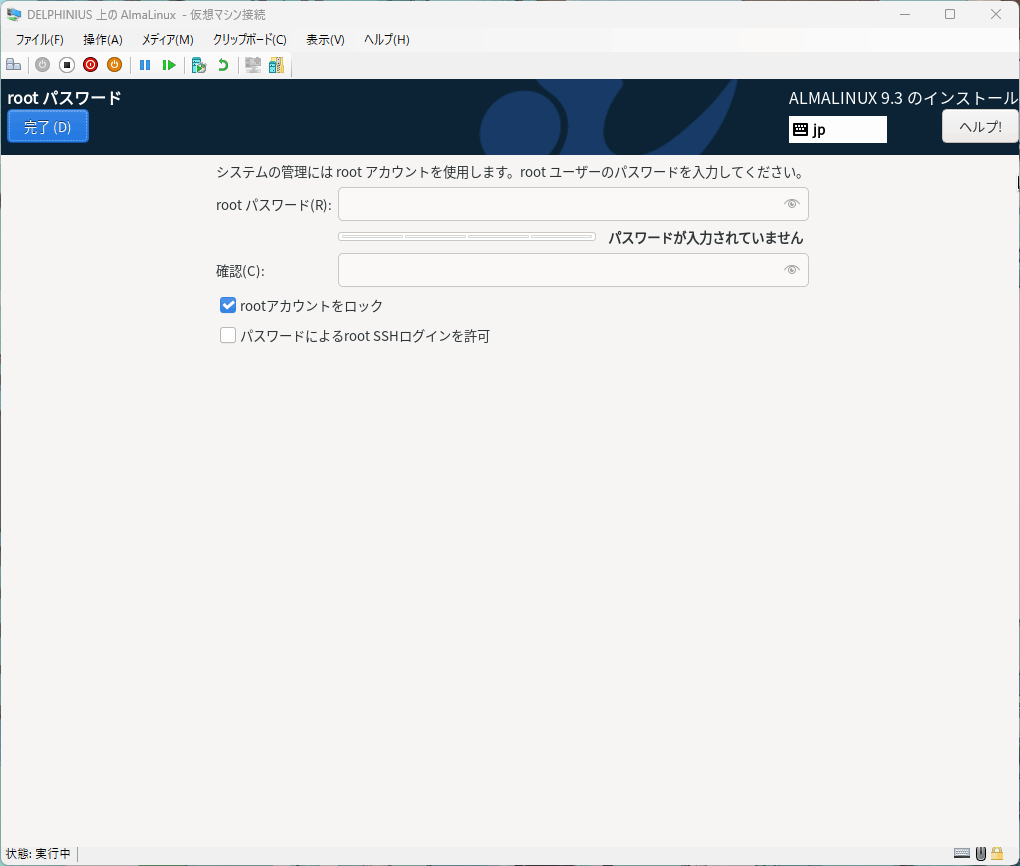Focus the root パスワード(R) input field

click(573, 204)
